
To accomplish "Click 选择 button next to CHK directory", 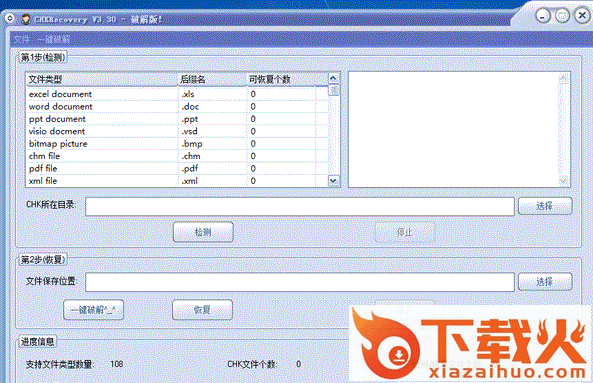I will point(545,206).
